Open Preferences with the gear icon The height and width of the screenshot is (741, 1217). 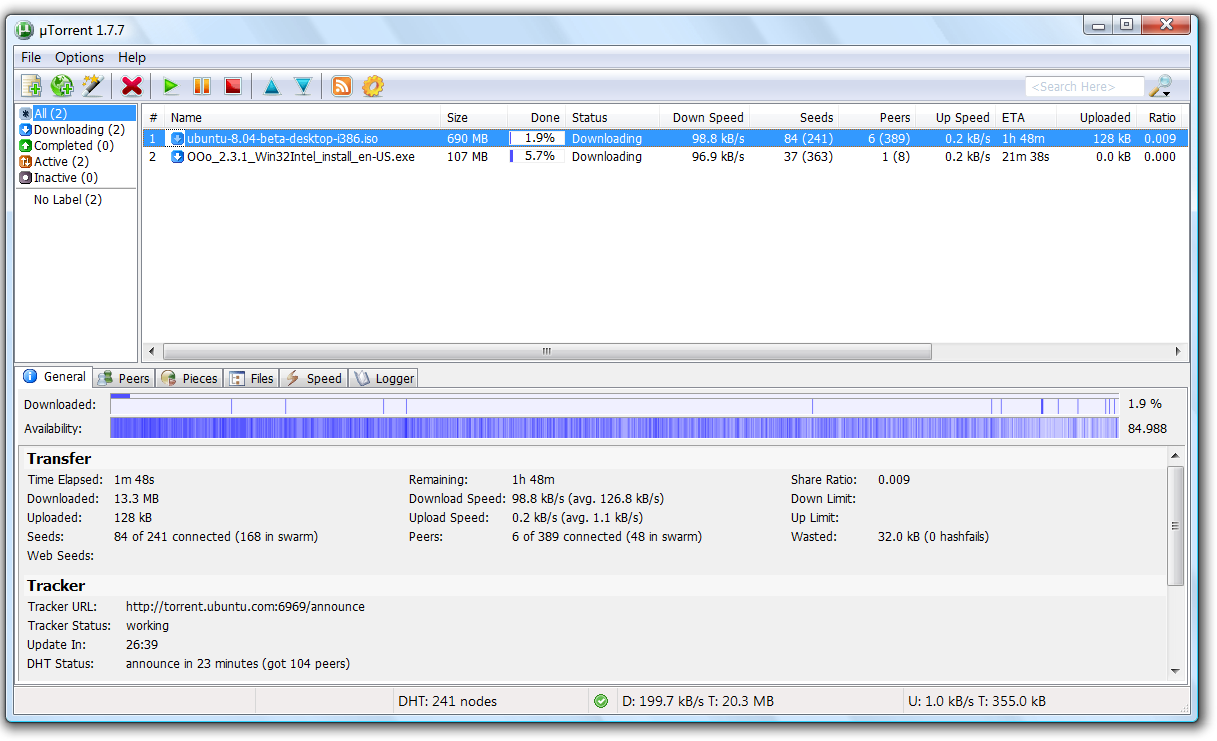click(373, 86)
